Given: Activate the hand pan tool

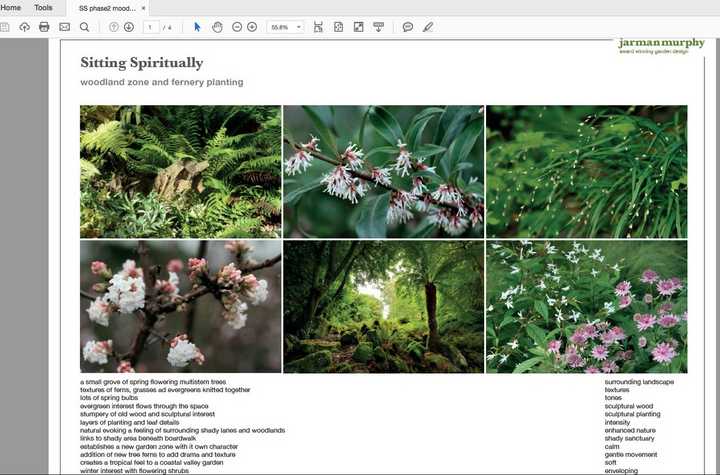Looking at the screenshot, I should click(x=217, y=27).
